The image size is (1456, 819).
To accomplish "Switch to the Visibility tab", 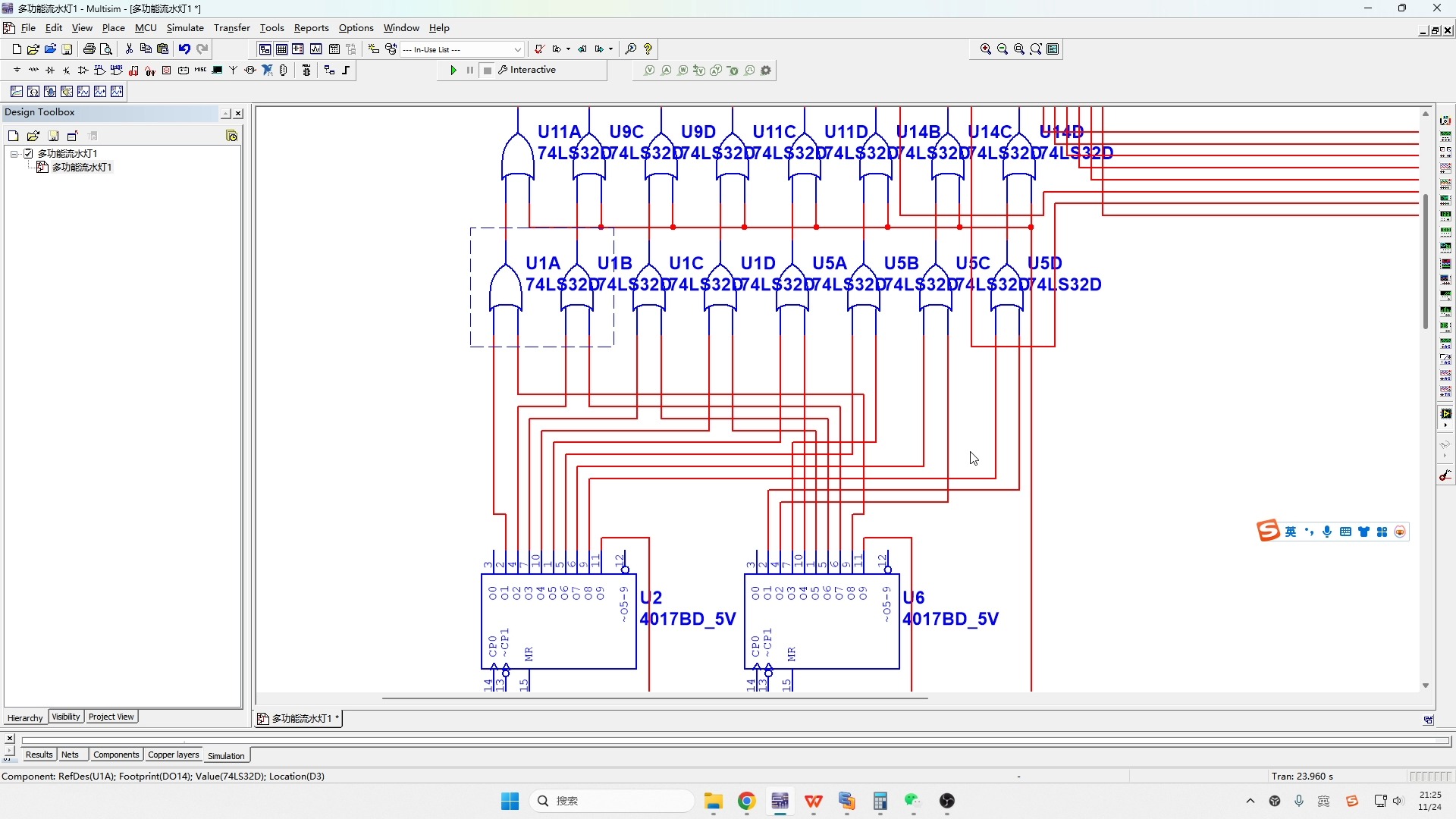I will click(x=66, y=717).
